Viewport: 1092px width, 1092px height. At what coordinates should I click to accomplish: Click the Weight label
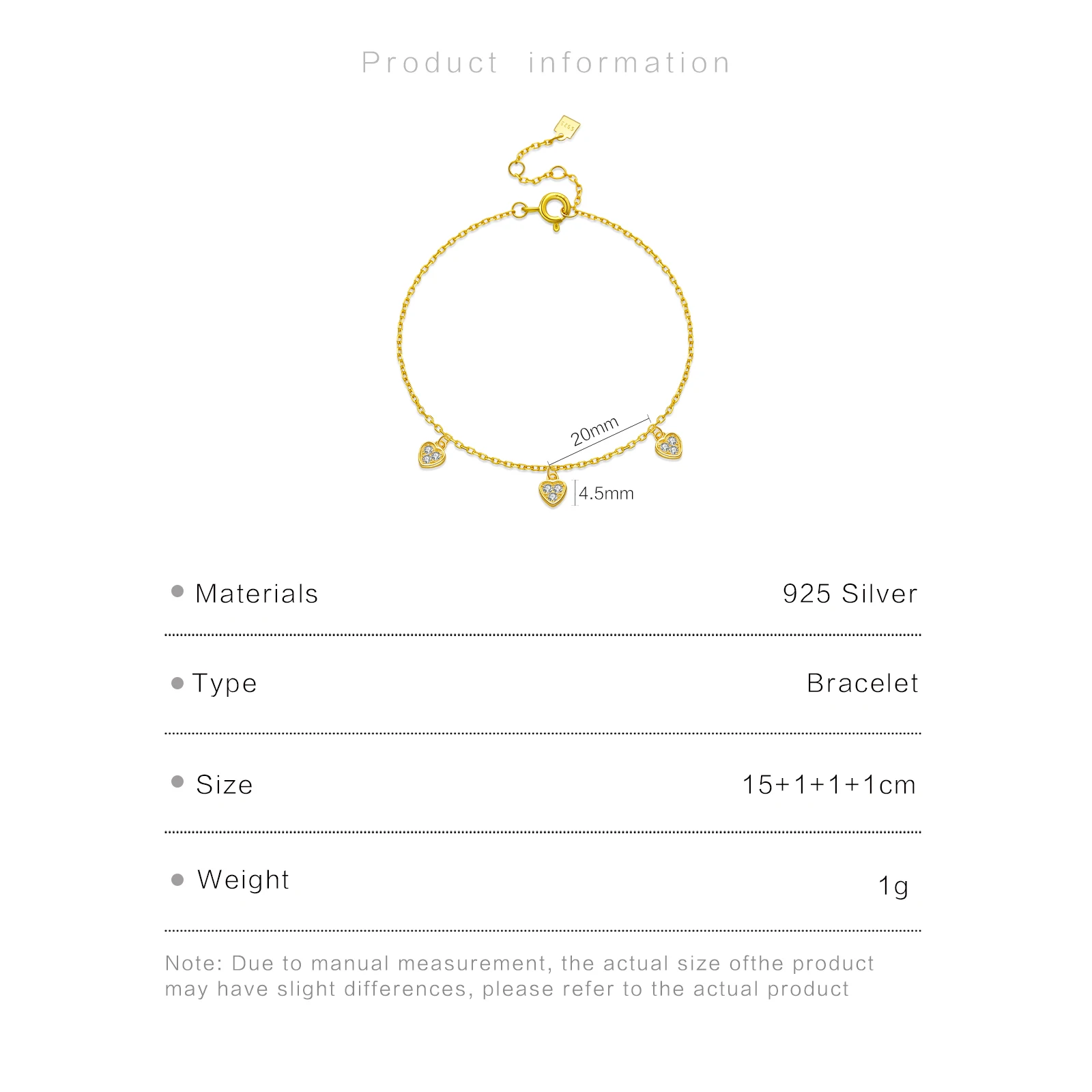coord(243,880)
